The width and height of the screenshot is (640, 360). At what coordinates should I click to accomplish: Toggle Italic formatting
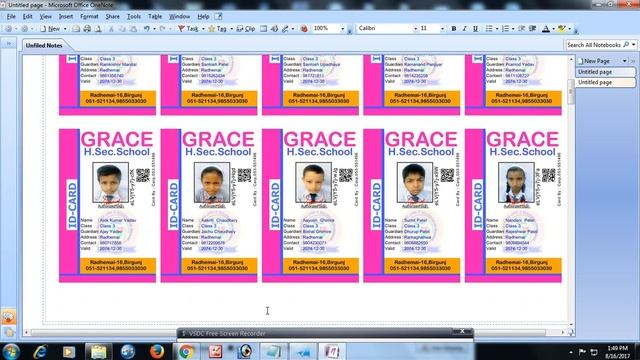click(464, 29)
